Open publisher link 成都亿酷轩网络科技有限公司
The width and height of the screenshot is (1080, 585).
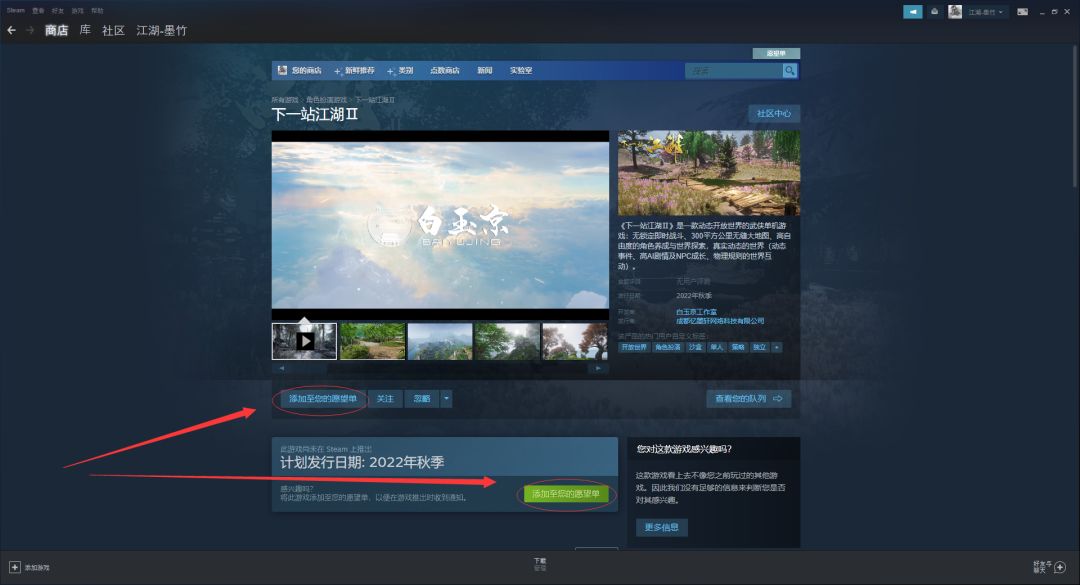point(720,320)
